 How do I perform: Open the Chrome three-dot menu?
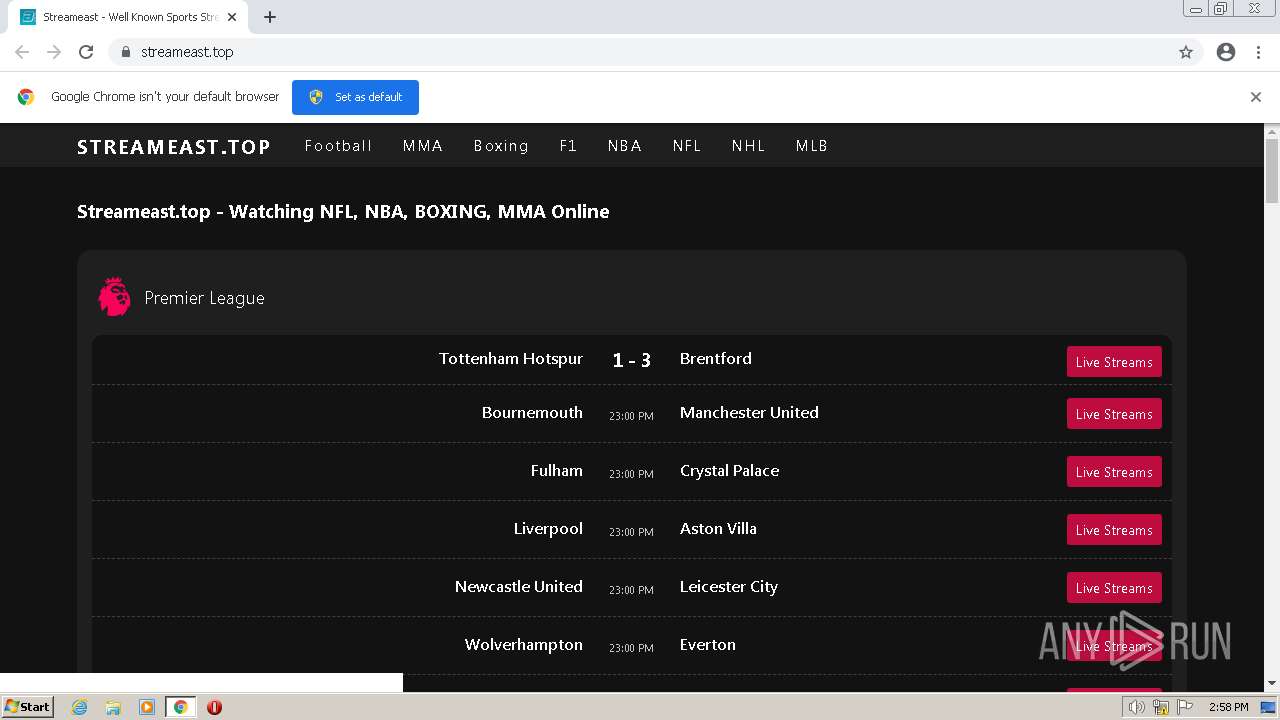point(1259,52)
